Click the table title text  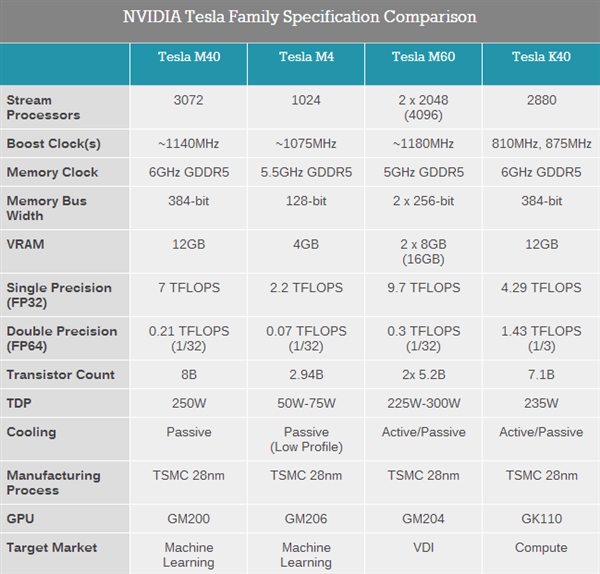(x=300, y=17)
